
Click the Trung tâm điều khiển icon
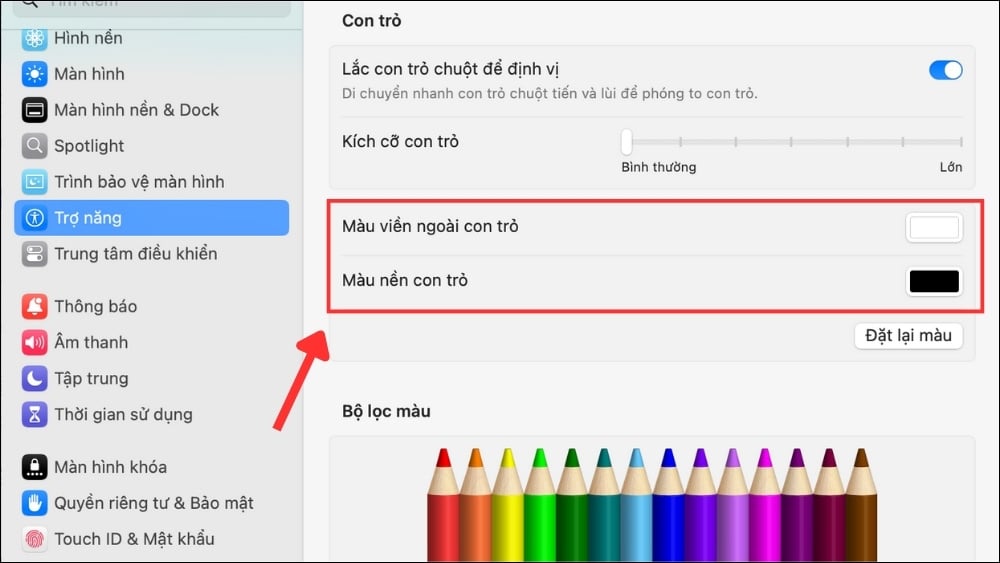tap(35, 254)
